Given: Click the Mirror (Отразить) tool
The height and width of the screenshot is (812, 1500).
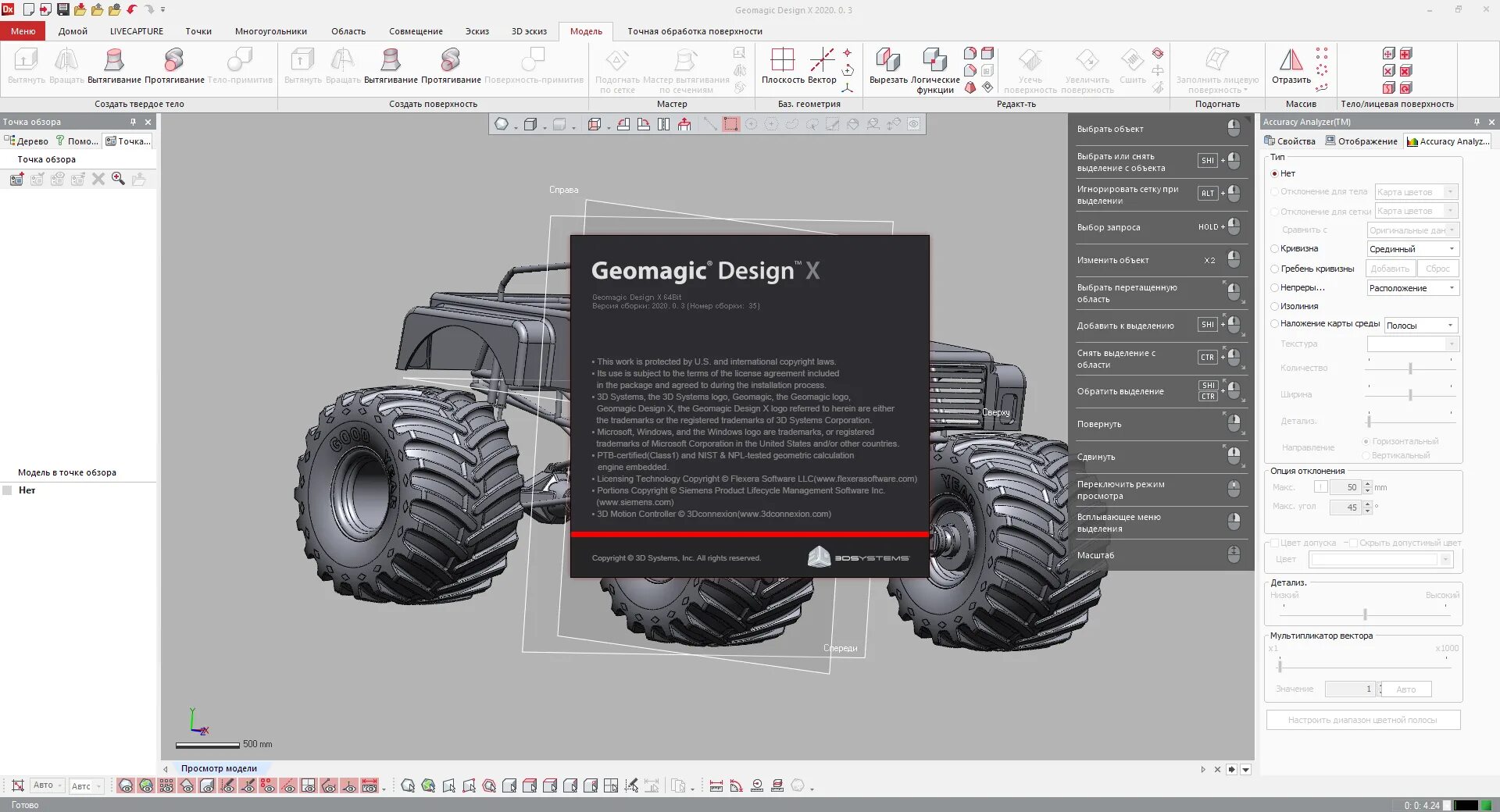Looking at the screenshot, I should [x=1291, y=66].
